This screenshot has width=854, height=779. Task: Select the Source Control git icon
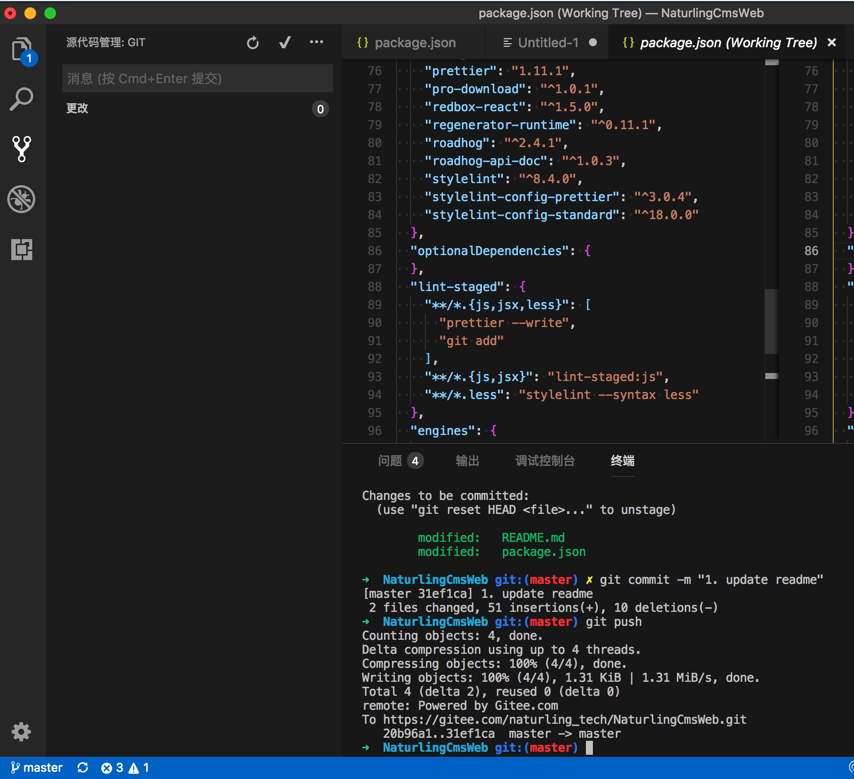point(22,149)
